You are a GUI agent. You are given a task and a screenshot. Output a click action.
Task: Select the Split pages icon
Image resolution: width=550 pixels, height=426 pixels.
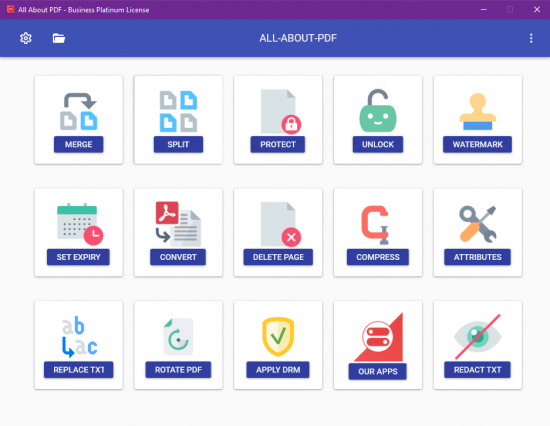pyautogui.click(x=178, y=111)
